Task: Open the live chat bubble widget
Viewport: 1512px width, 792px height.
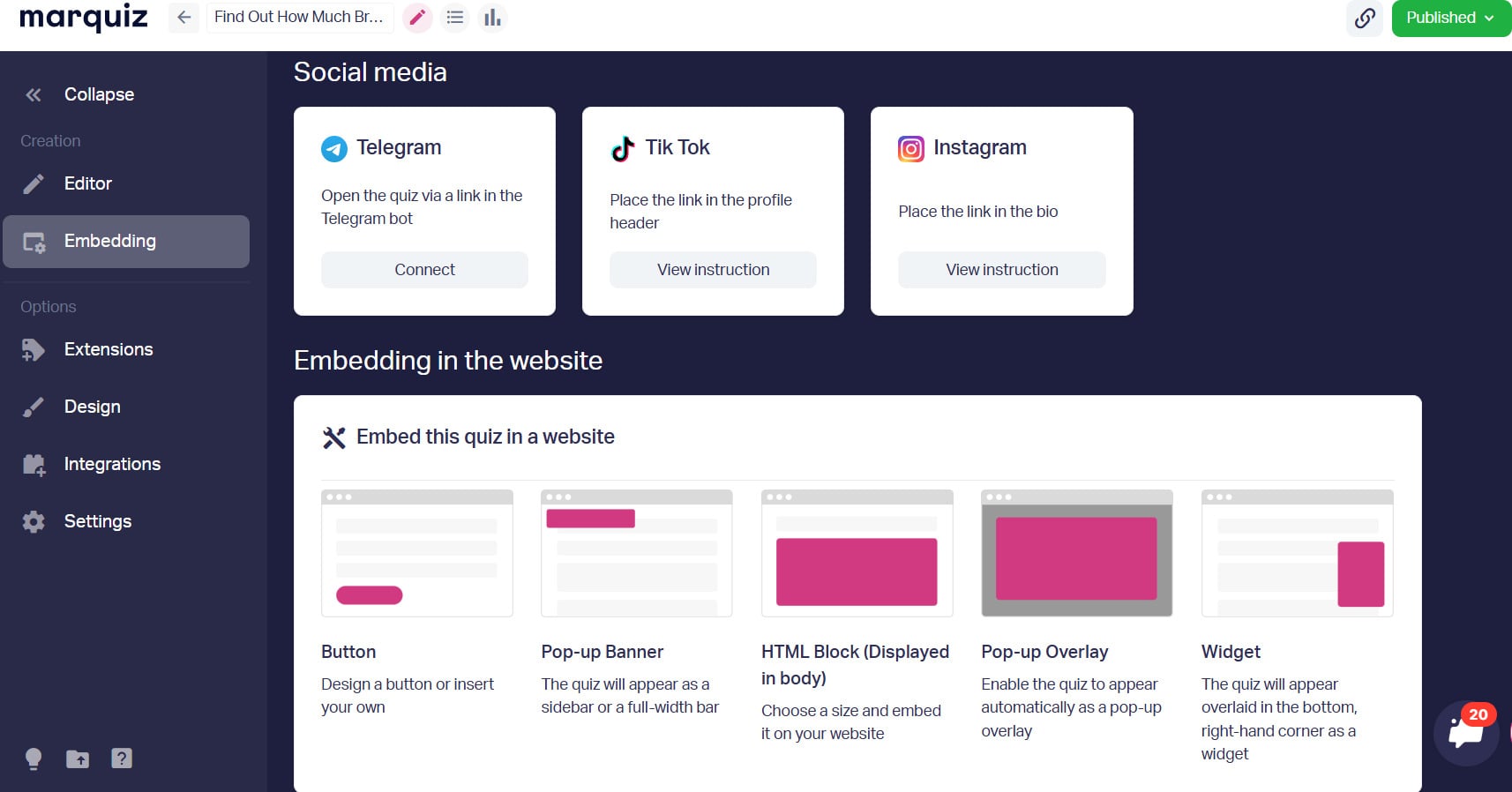Action: [x=1466, y=733]
